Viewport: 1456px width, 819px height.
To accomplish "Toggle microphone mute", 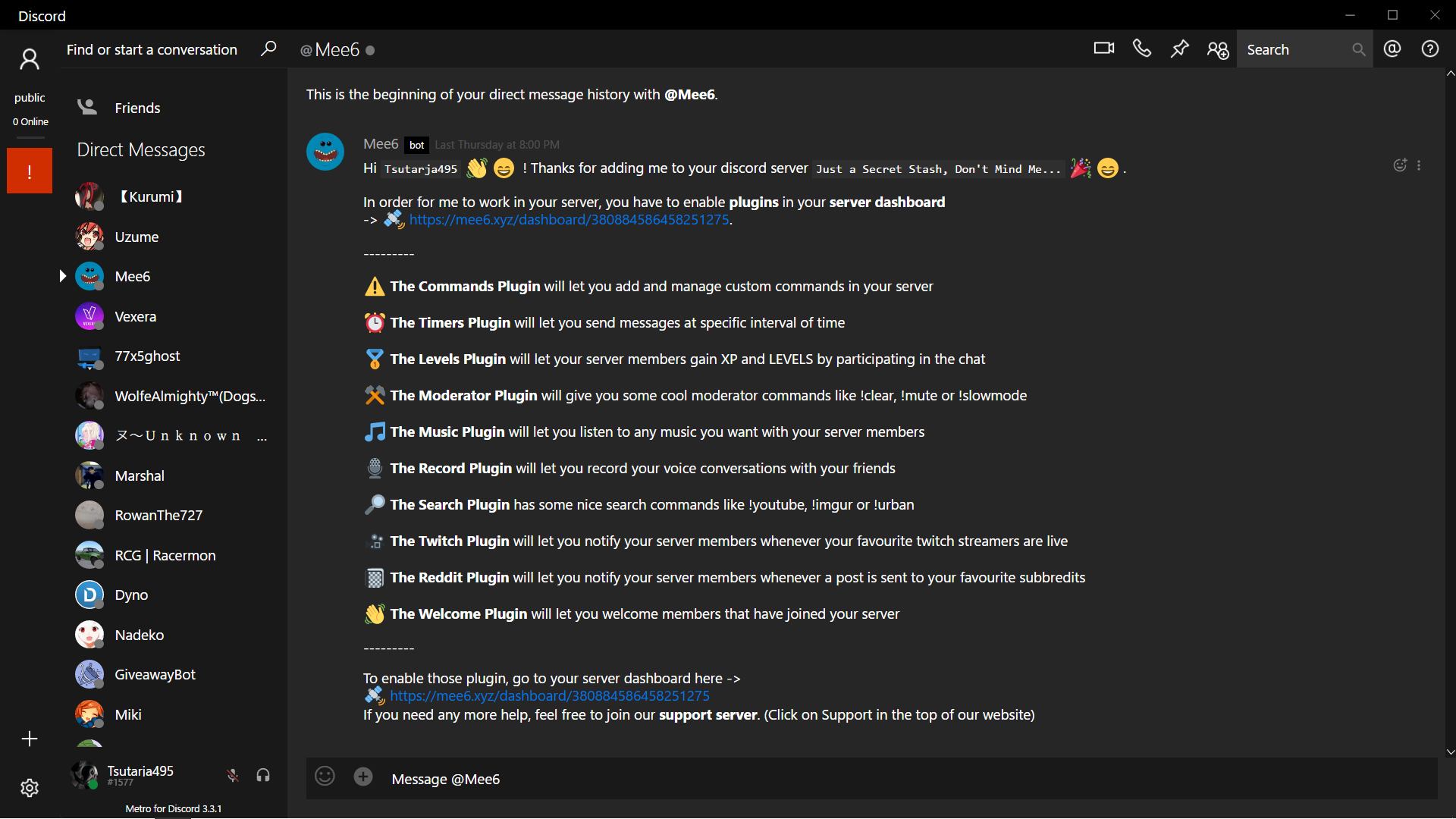I will click(x=233, y=775).
